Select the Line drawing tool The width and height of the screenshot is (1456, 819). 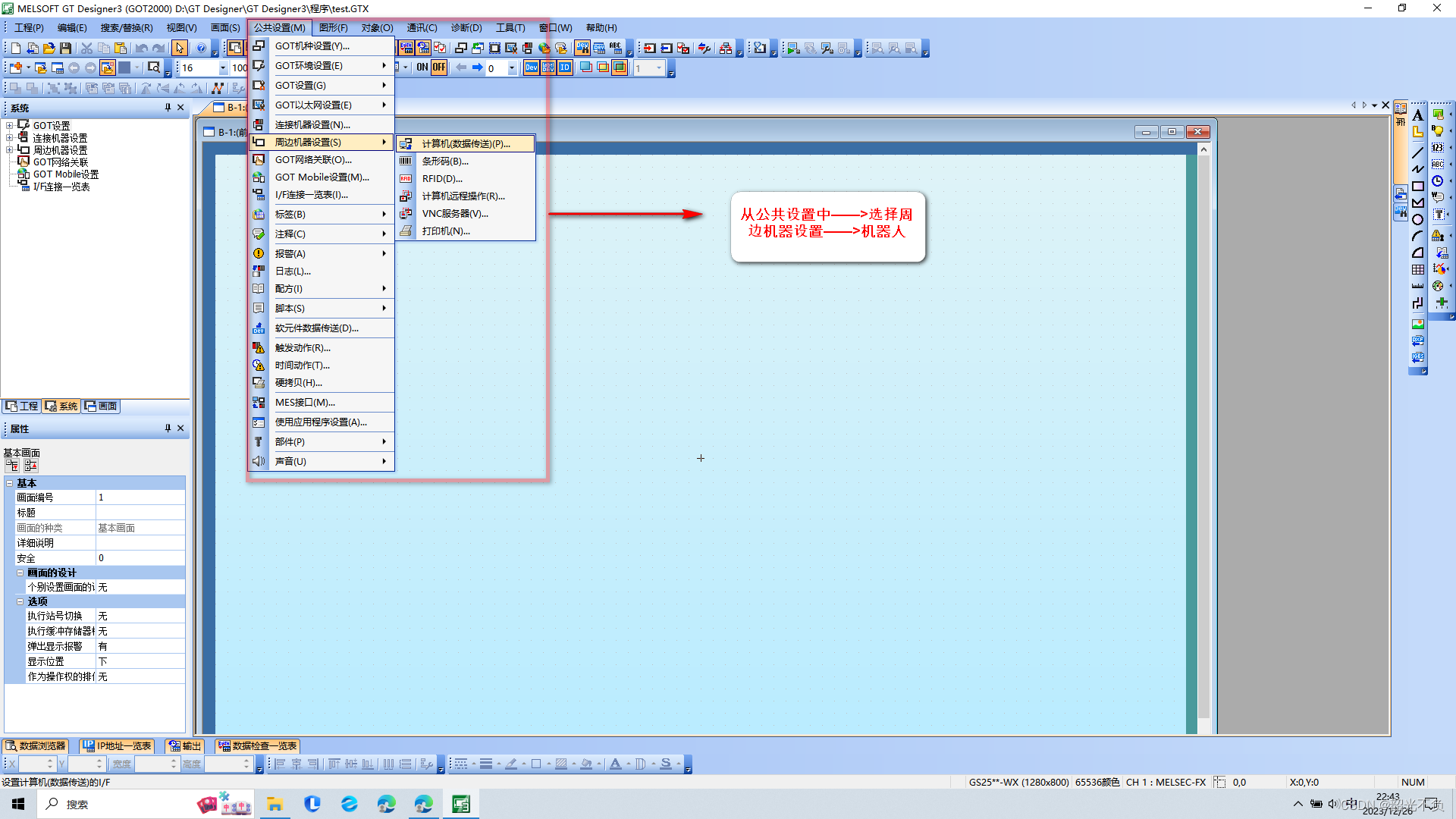click(1417, 152)
